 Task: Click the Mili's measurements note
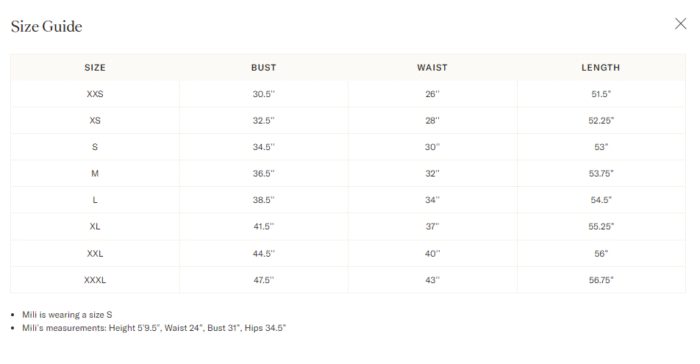154,328
